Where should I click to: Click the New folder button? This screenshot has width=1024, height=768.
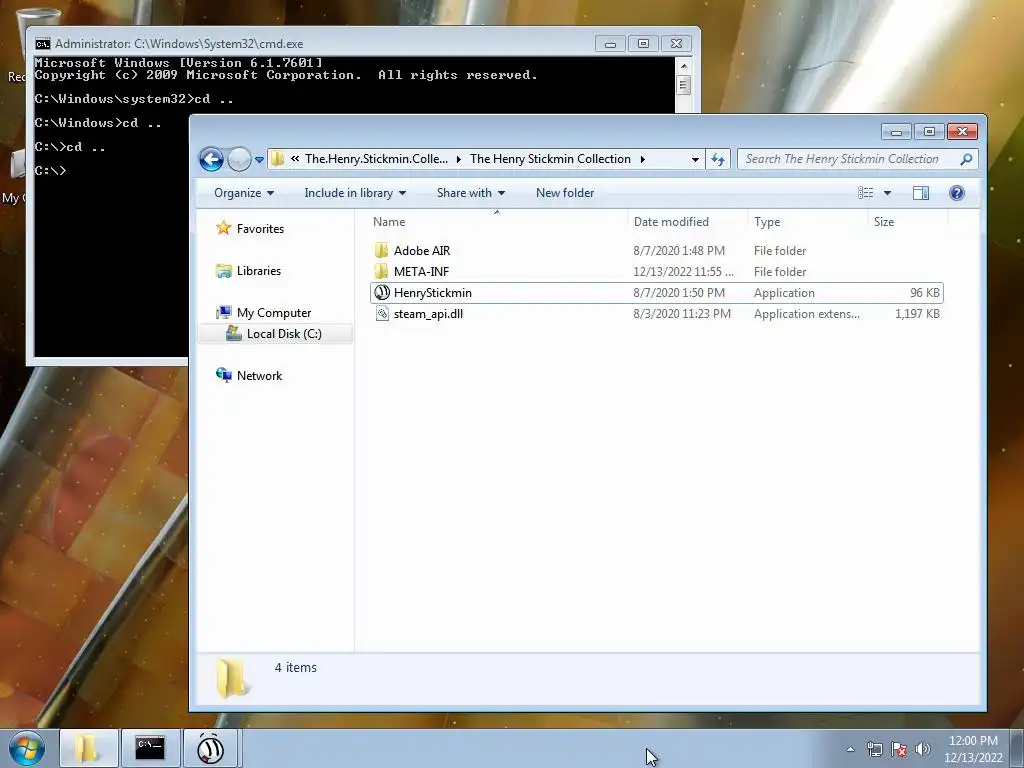[x=565, y=193]
